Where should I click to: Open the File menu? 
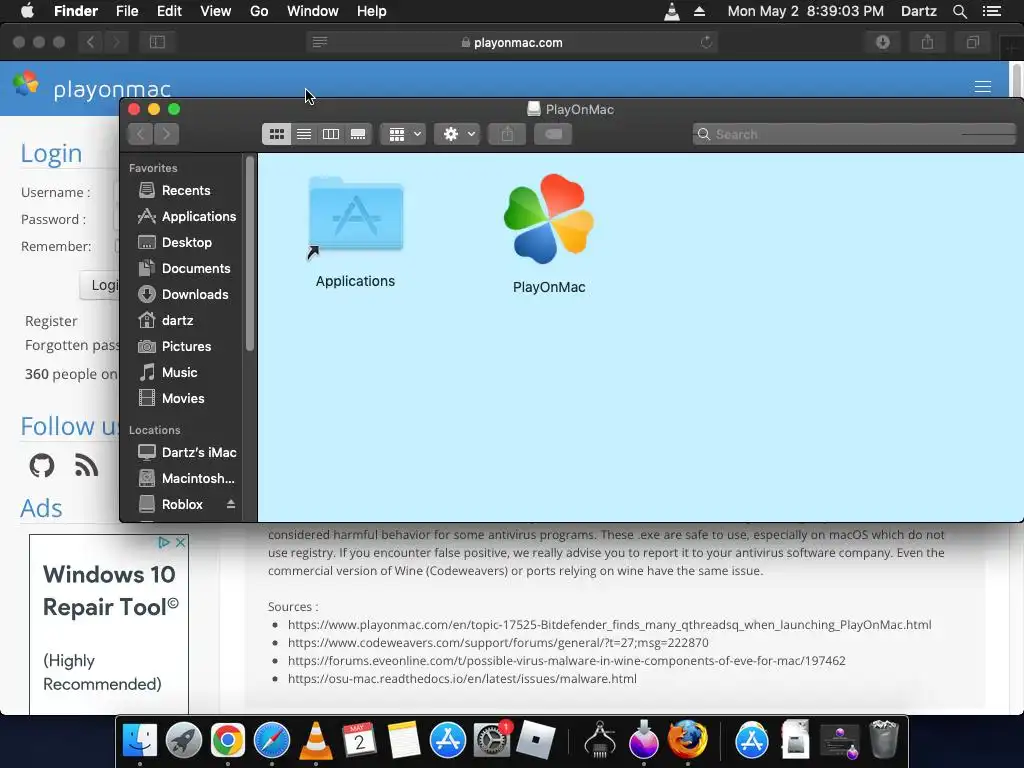[x=127, y=11]
